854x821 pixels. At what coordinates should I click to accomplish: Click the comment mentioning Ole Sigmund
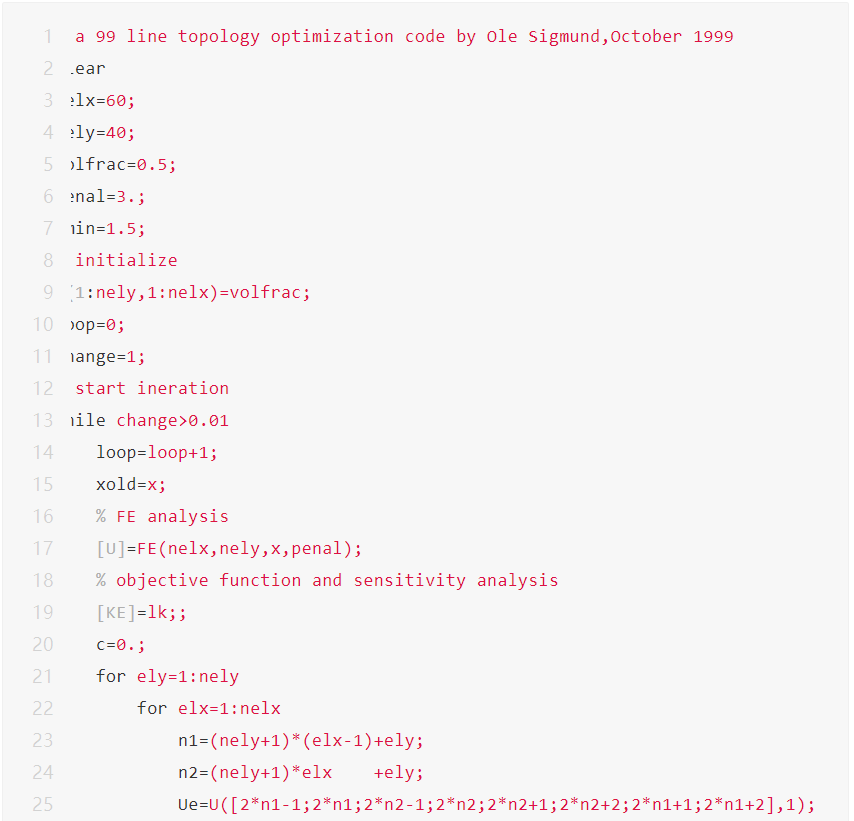coord(404,37)
